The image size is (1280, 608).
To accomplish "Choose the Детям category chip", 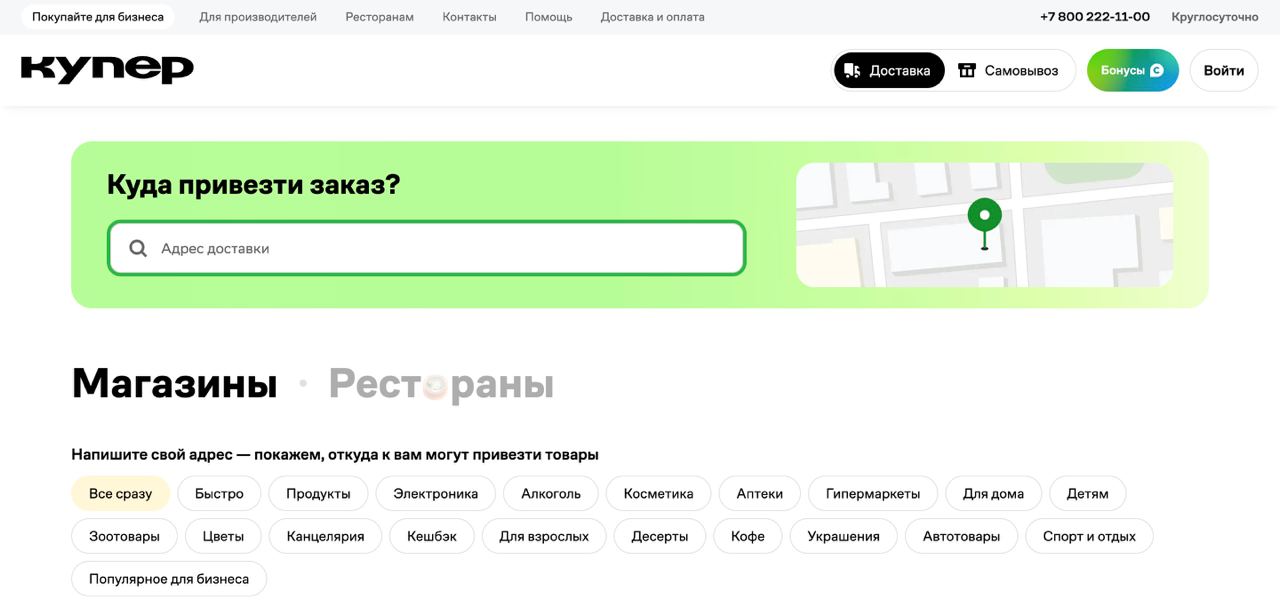I will [x=1088, y=494].
